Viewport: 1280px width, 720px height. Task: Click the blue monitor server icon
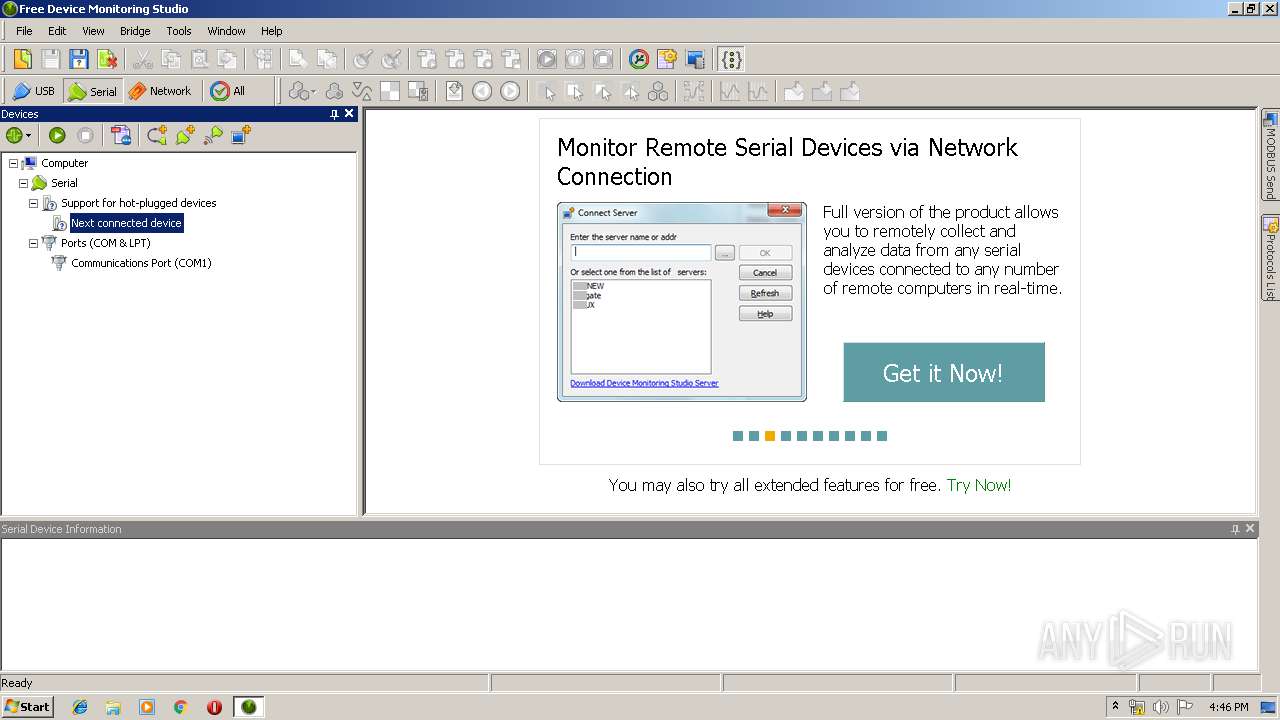pos(695,59)
